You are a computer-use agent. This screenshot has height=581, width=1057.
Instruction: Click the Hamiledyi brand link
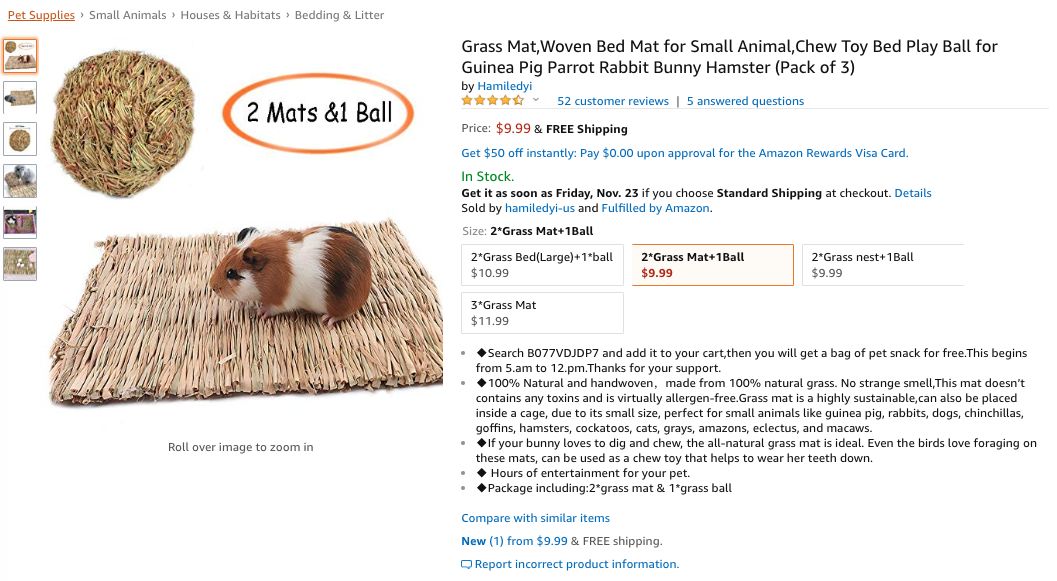point(504,86)
